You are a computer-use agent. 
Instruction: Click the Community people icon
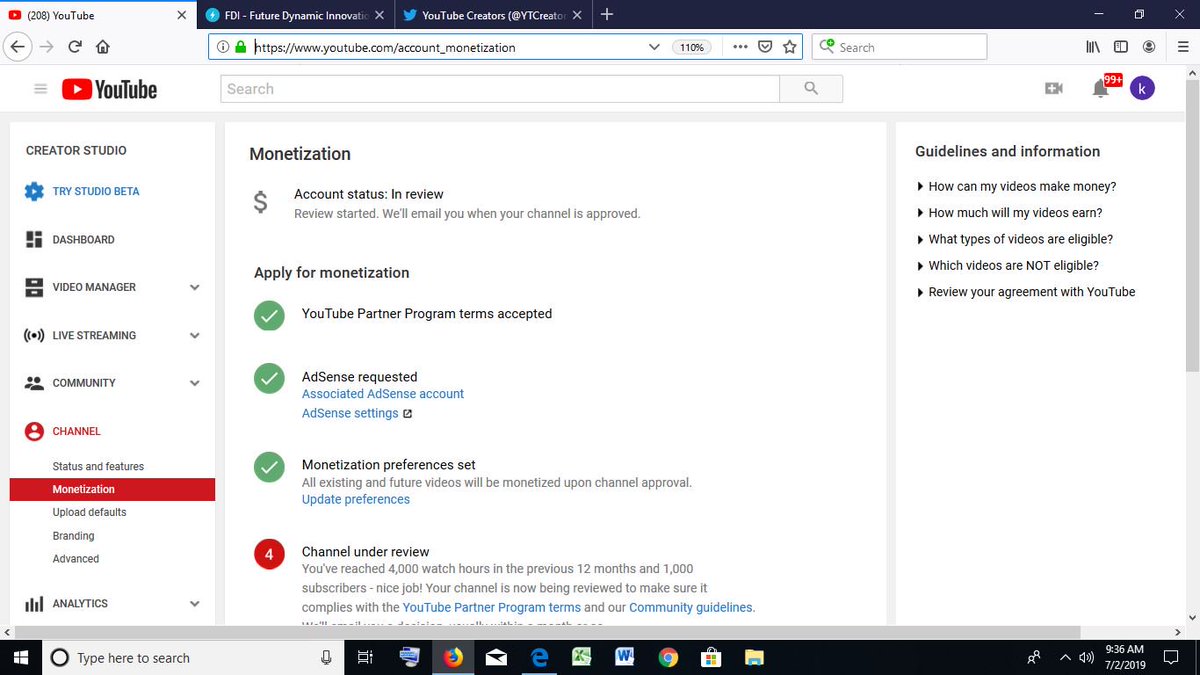(x=34, y=383)
